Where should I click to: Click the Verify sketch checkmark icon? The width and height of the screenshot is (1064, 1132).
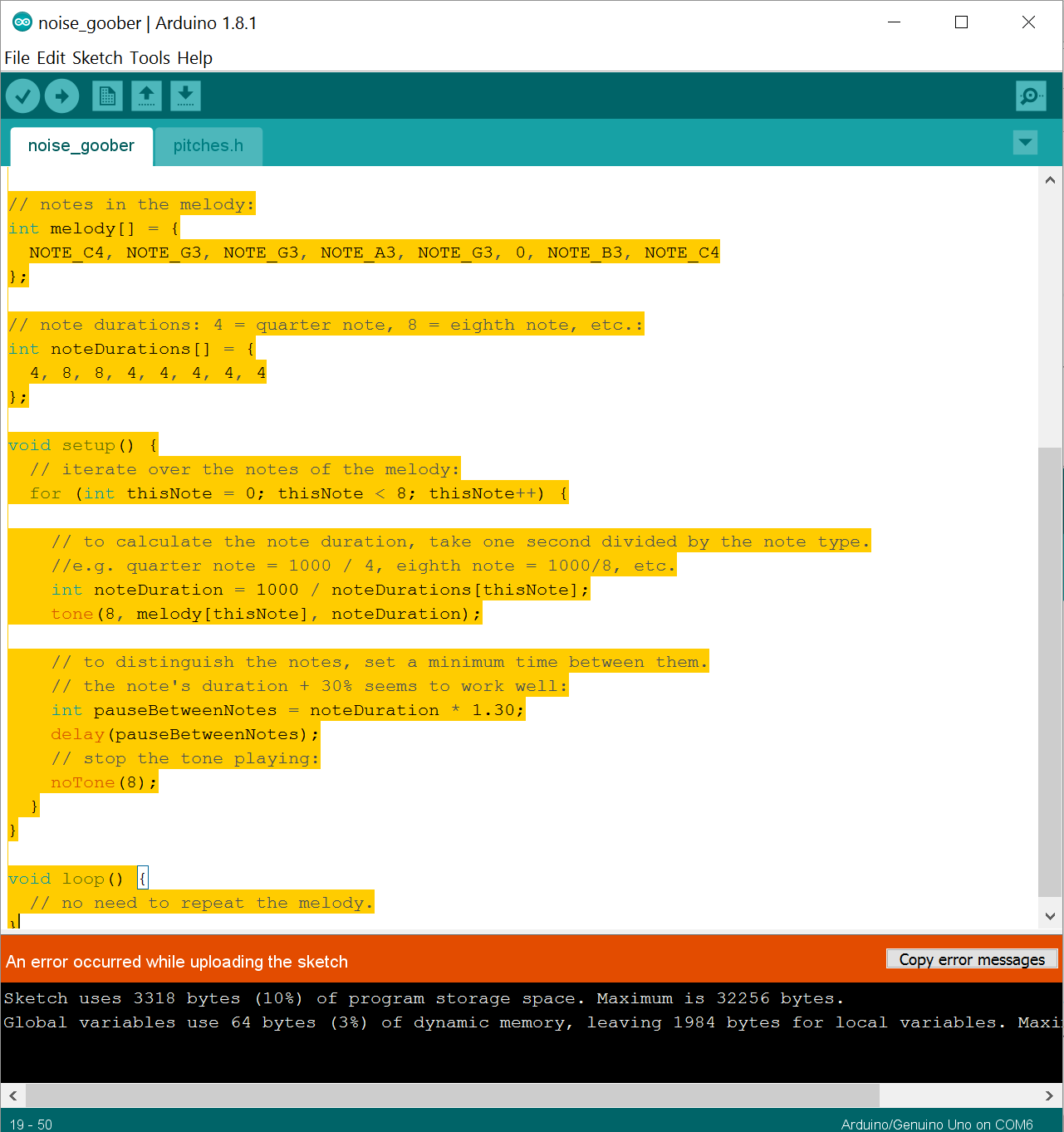[23, 96]
